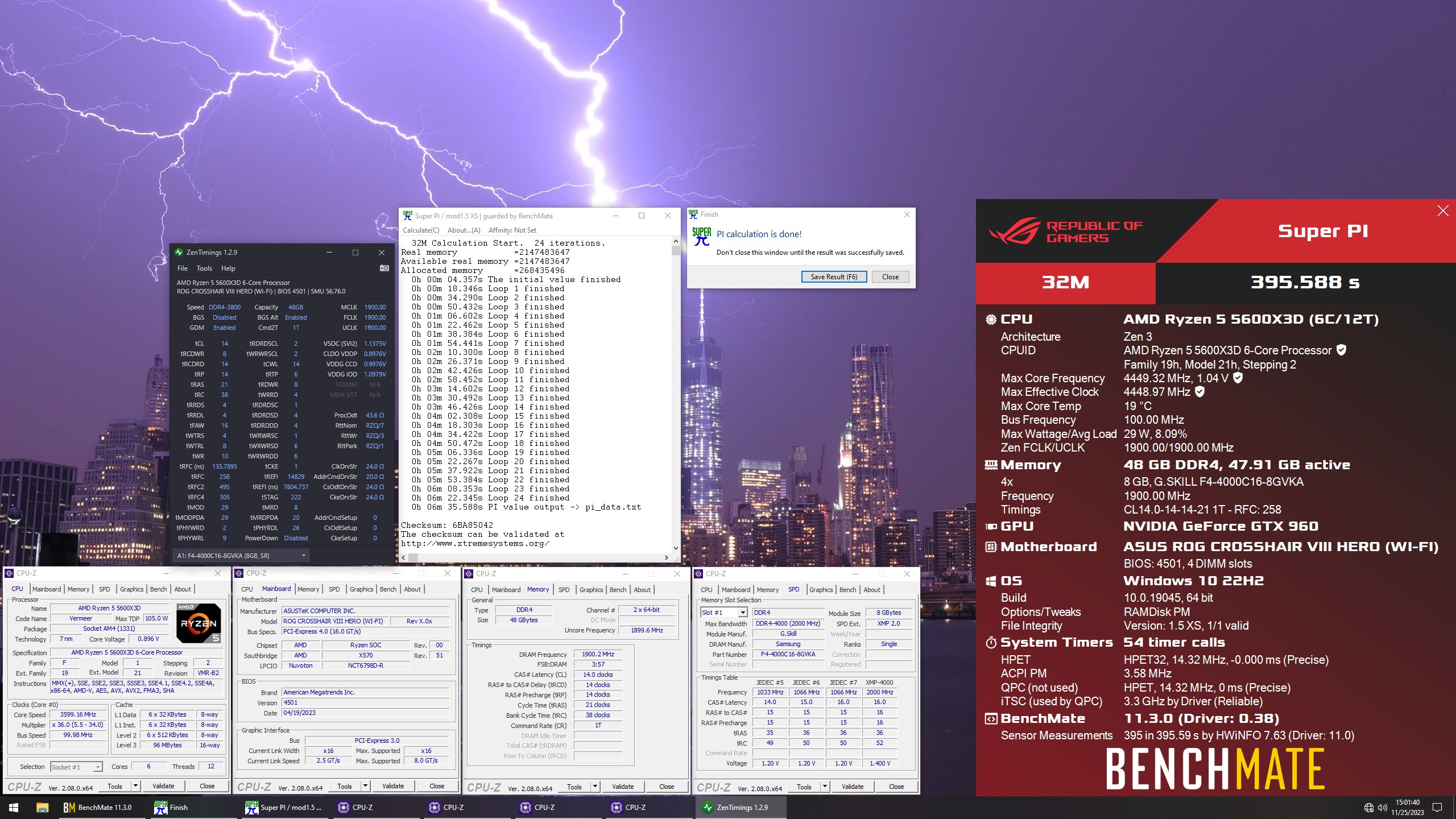
Task: Click Validate button in SPD CPU-Z window
Action: point(853,787)
